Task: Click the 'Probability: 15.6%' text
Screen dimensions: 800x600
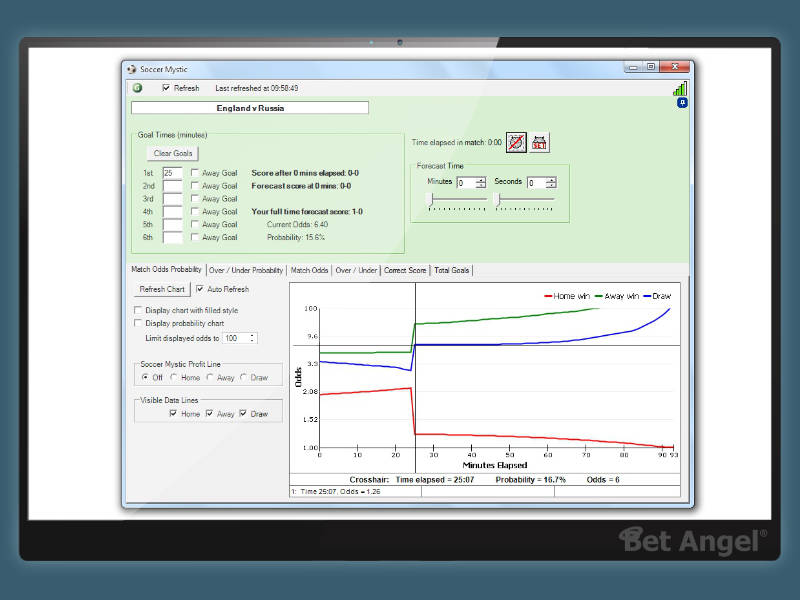Action: pos(296,237)
